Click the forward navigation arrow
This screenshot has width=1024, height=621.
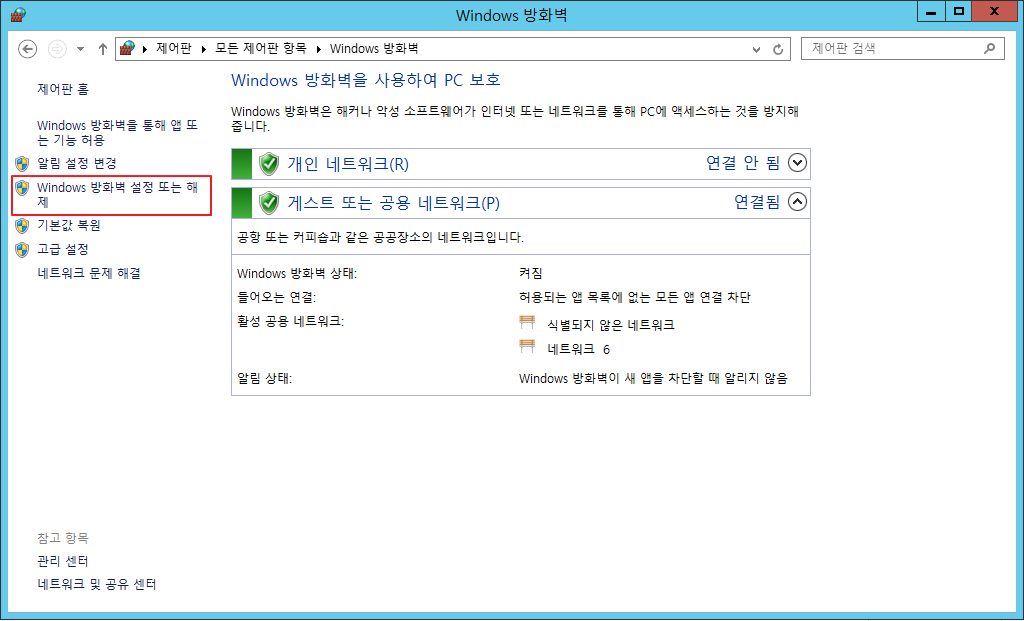(x=57, y=49)
